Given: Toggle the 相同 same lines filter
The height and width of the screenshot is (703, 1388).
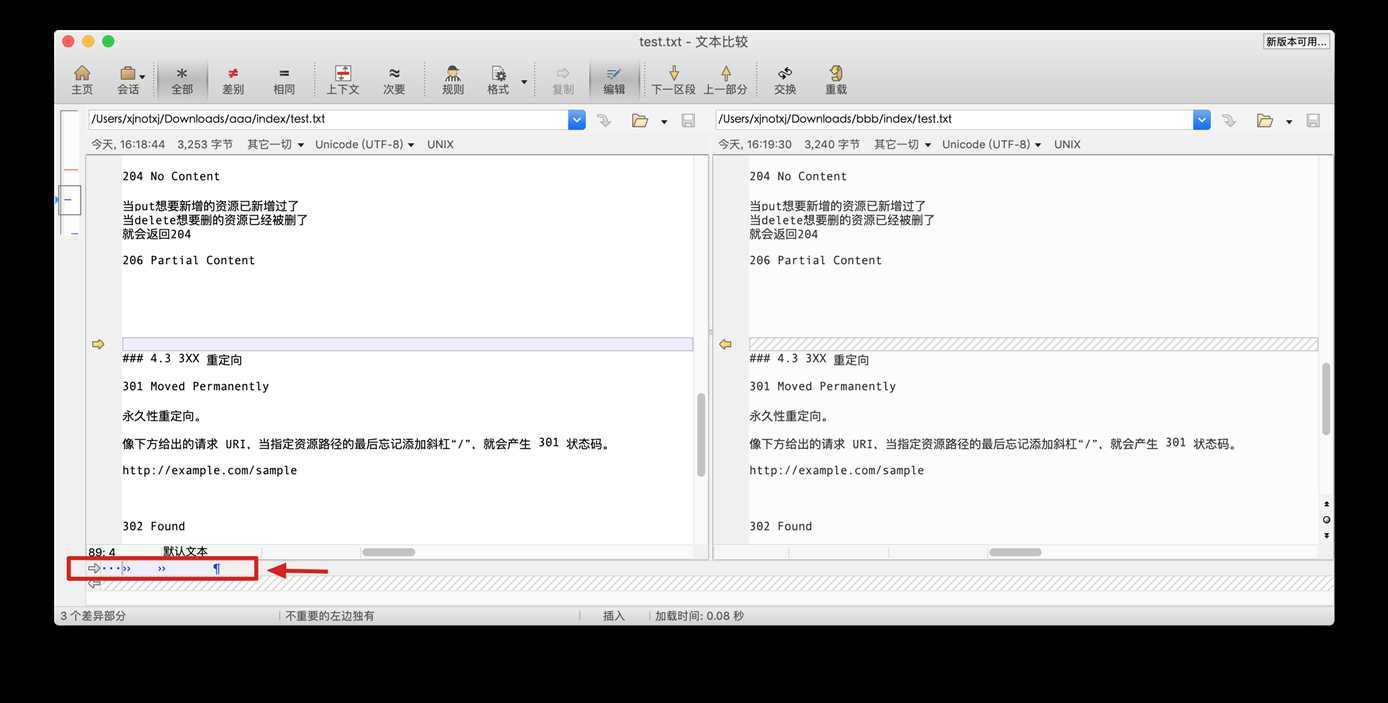Looking at the screenshot, I should click(284, 79).
